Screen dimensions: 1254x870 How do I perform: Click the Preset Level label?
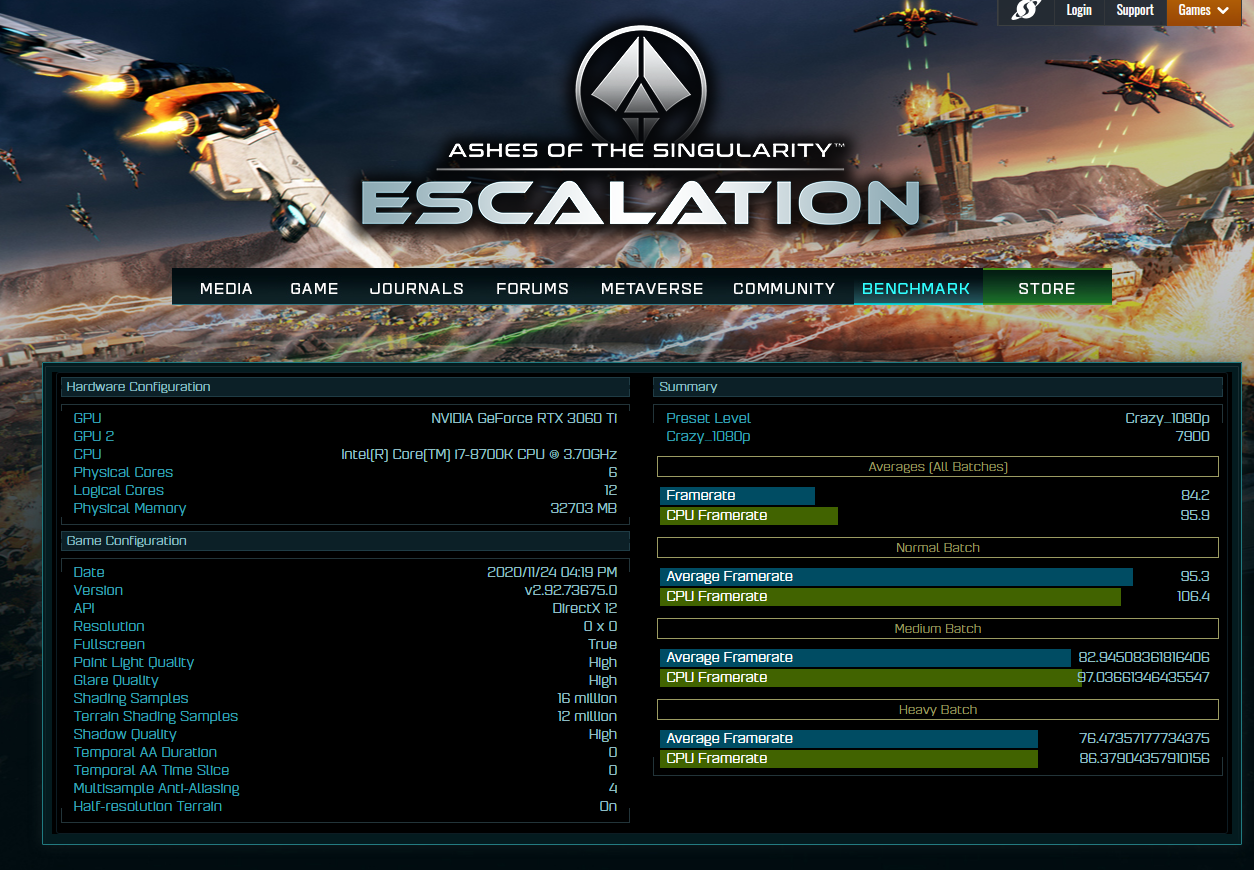pos(708,418)
